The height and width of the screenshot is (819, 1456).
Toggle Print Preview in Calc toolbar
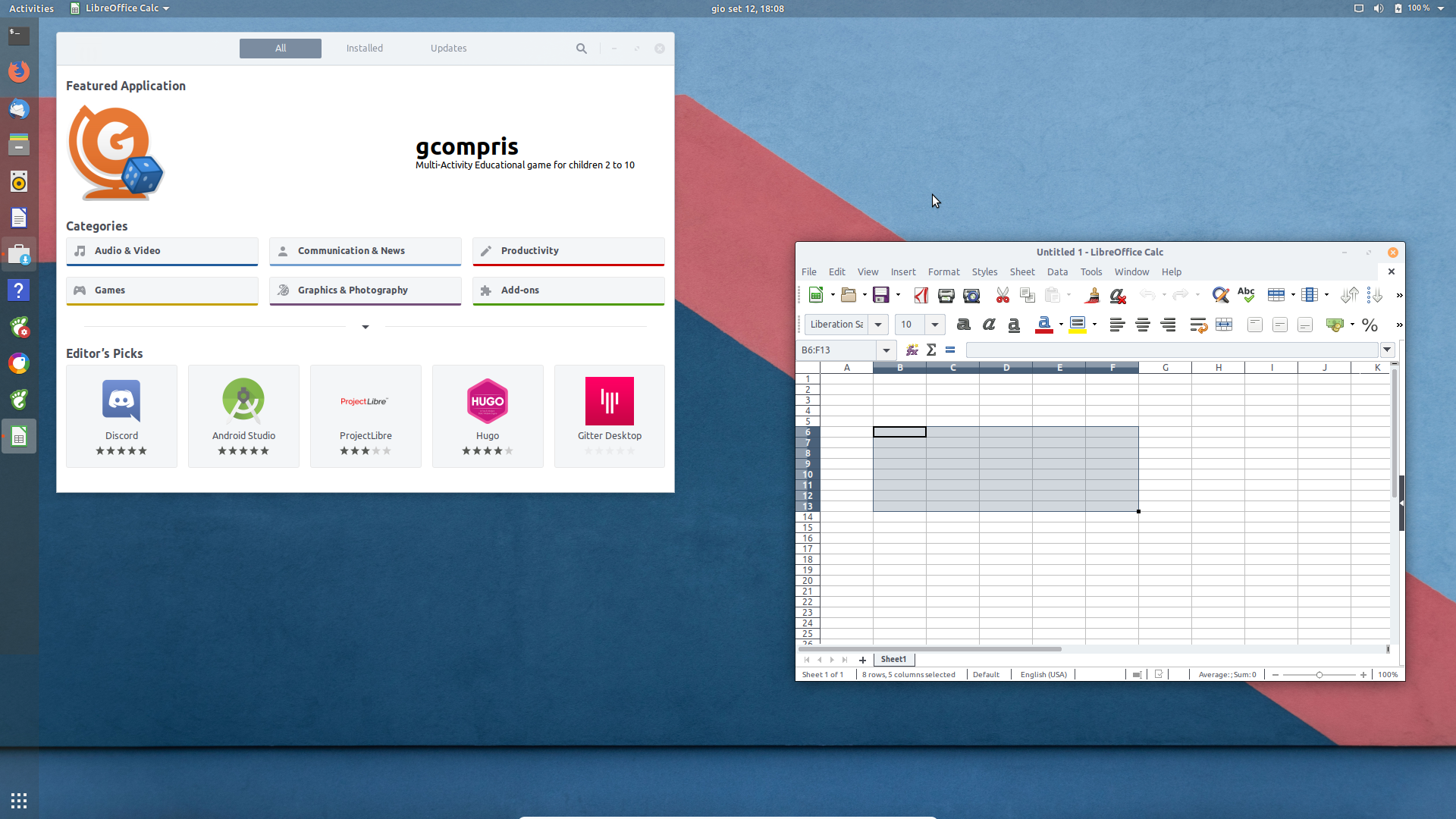(971, 295)
